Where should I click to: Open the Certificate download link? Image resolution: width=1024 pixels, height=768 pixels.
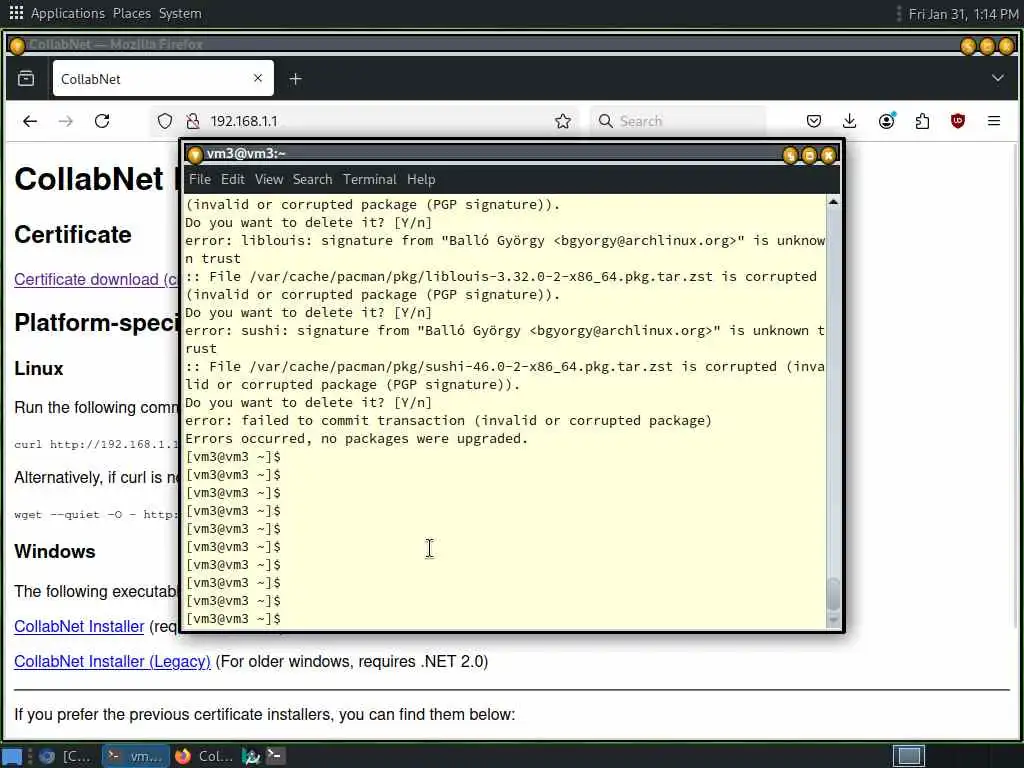[x=96, y=280]
